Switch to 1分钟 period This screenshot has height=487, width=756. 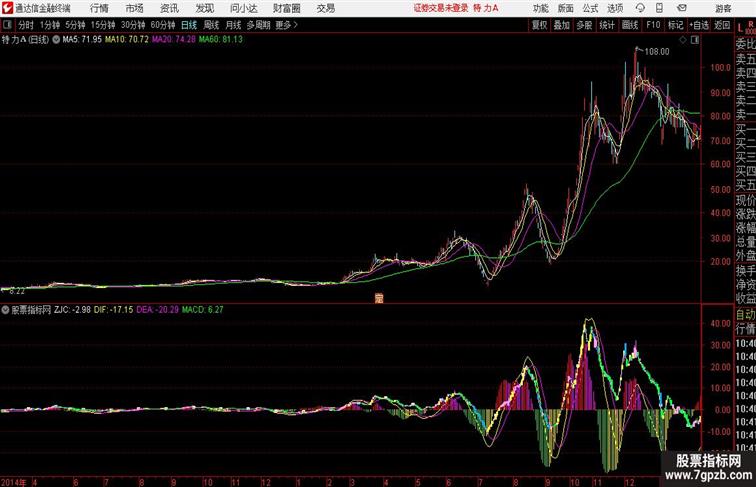pyautogui.click(x=50, y=25)
